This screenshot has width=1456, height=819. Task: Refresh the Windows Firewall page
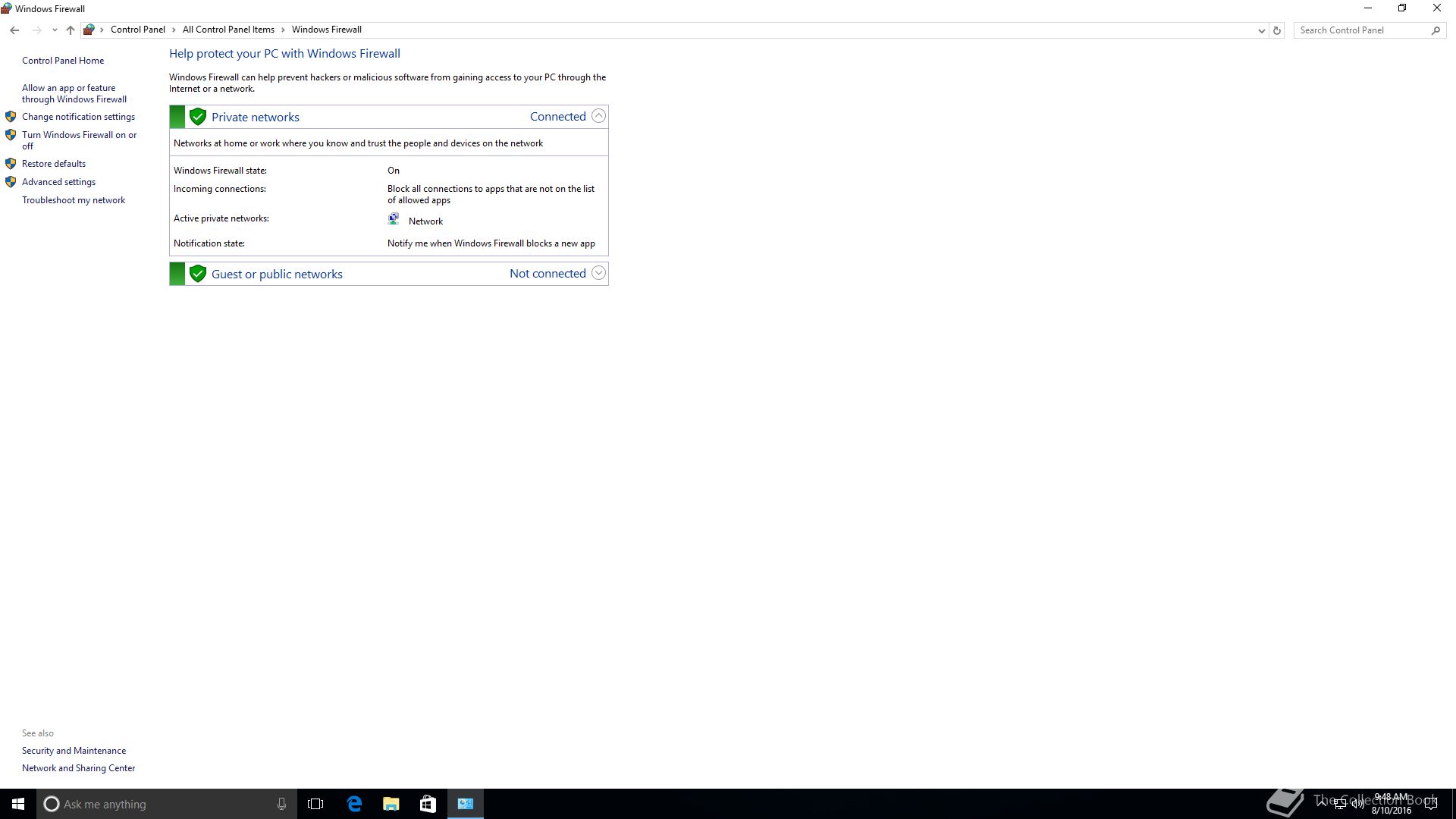(x=1277, y=30)
